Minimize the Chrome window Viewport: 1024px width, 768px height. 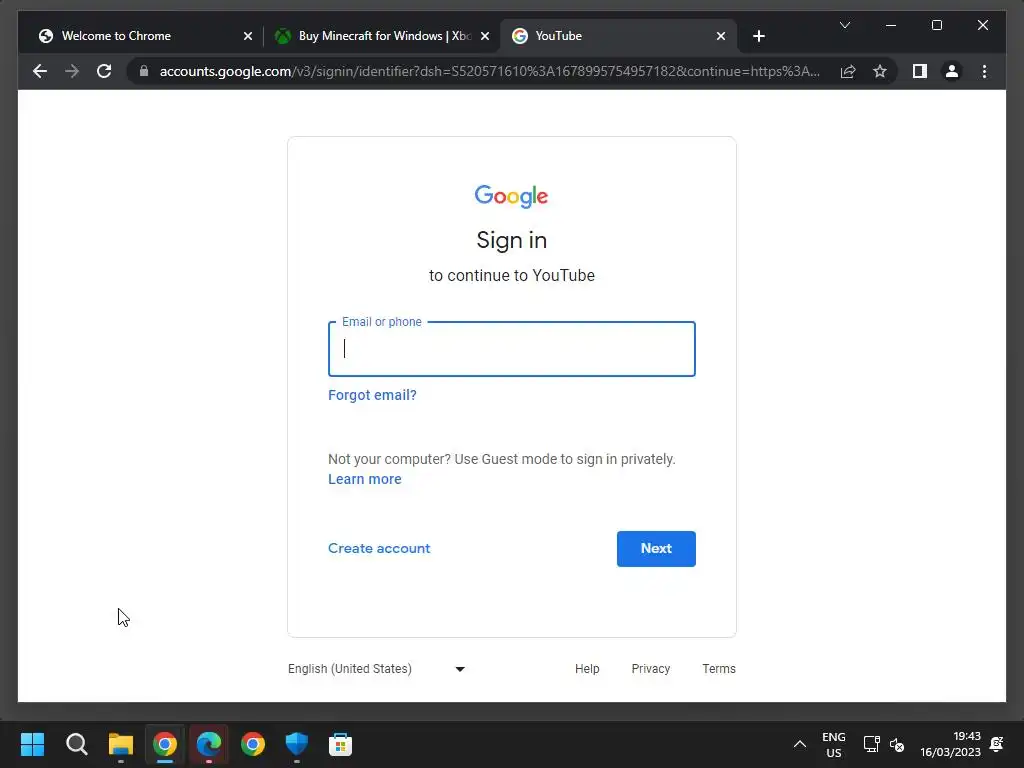[891, 25]
